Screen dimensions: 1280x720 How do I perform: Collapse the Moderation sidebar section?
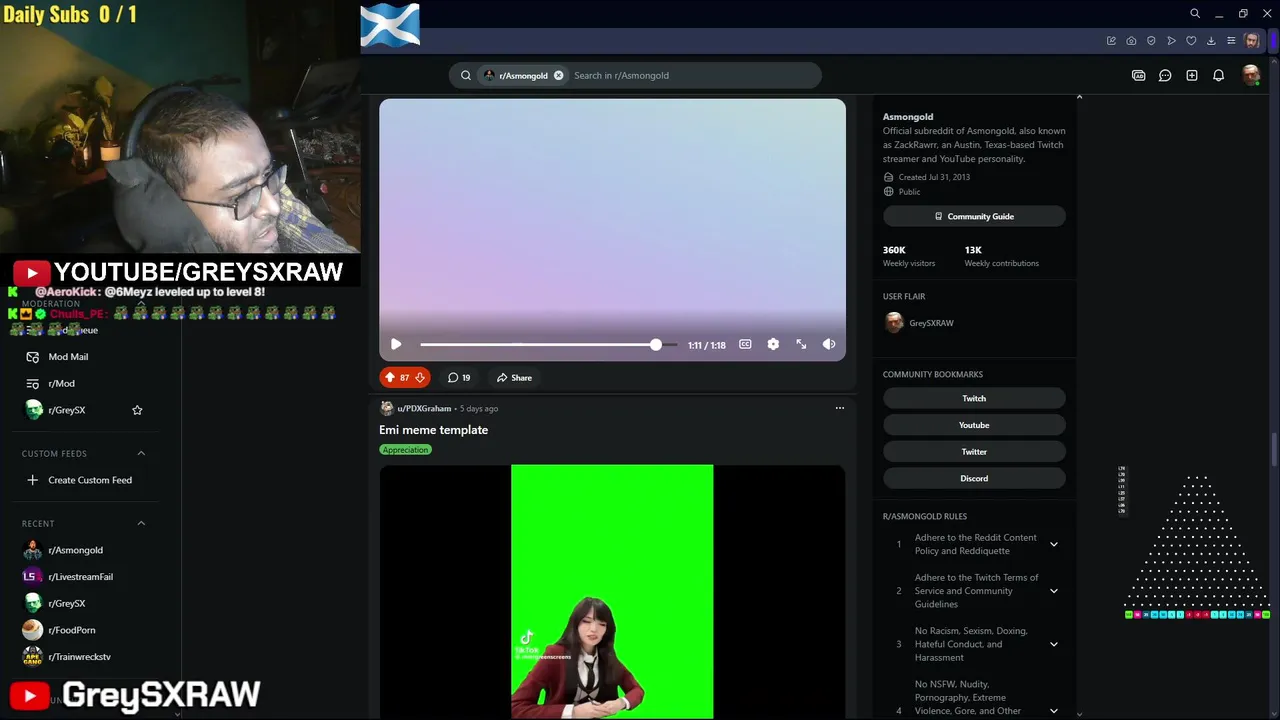point(141,303)
